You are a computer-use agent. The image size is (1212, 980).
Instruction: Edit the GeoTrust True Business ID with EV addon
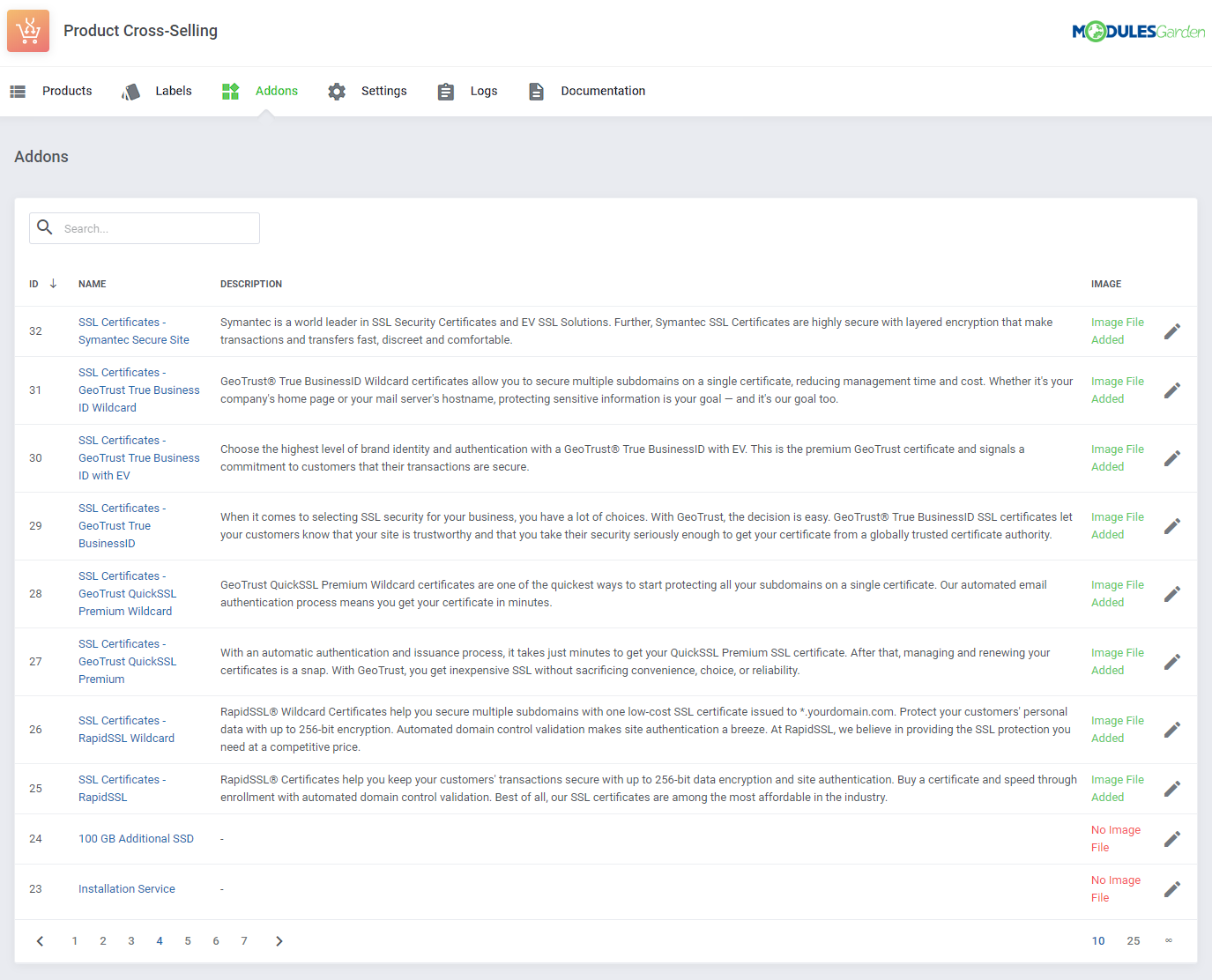(1172, 458)
